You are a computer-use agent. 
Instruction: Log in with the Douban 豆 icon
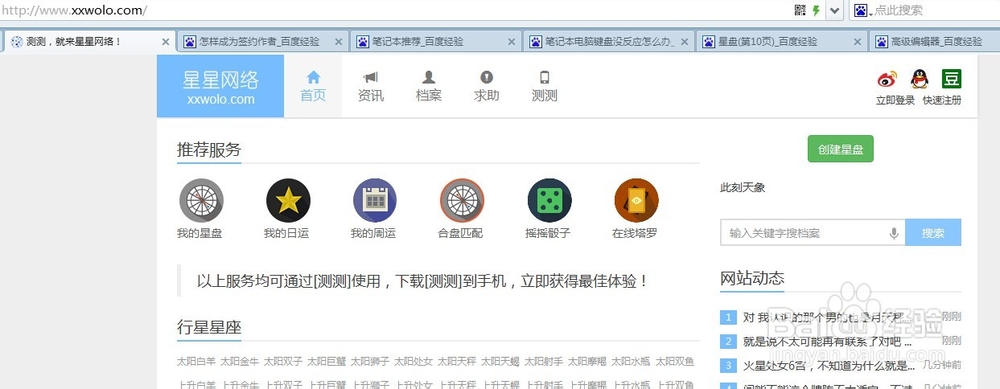click(x=952, y=79)
